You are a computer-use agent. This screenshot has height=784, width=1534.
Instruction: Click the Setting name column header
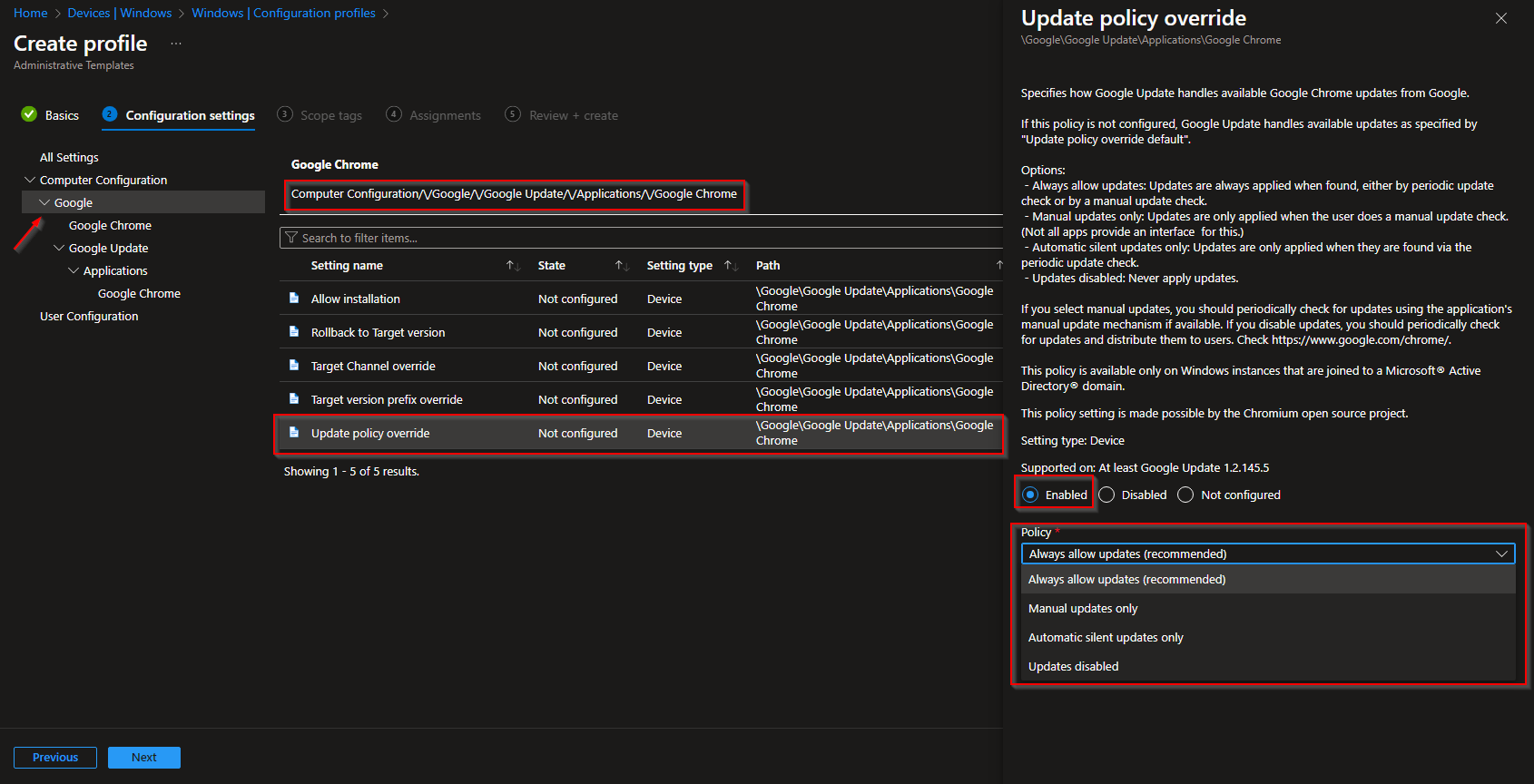347,265
